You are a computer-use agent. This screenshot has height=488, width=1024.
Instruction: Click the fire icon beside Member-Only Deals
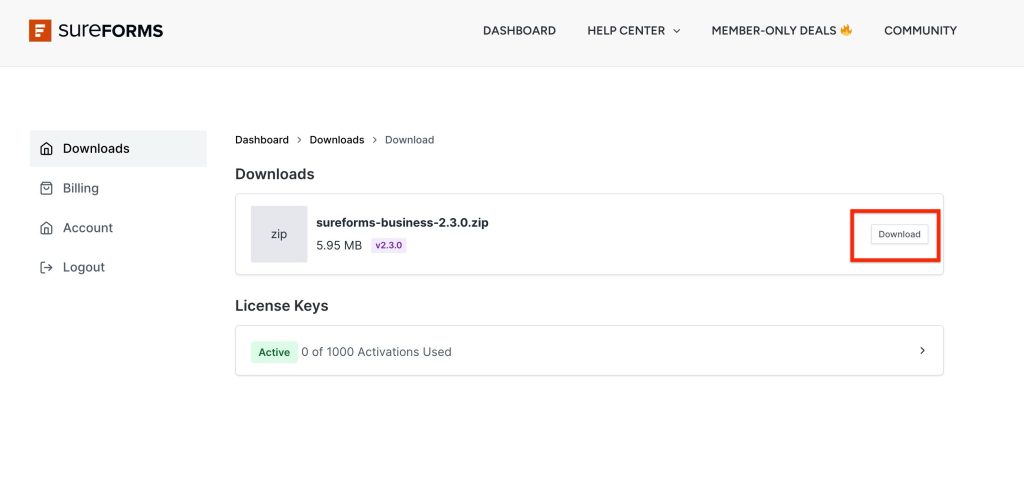tap(846, 30)
